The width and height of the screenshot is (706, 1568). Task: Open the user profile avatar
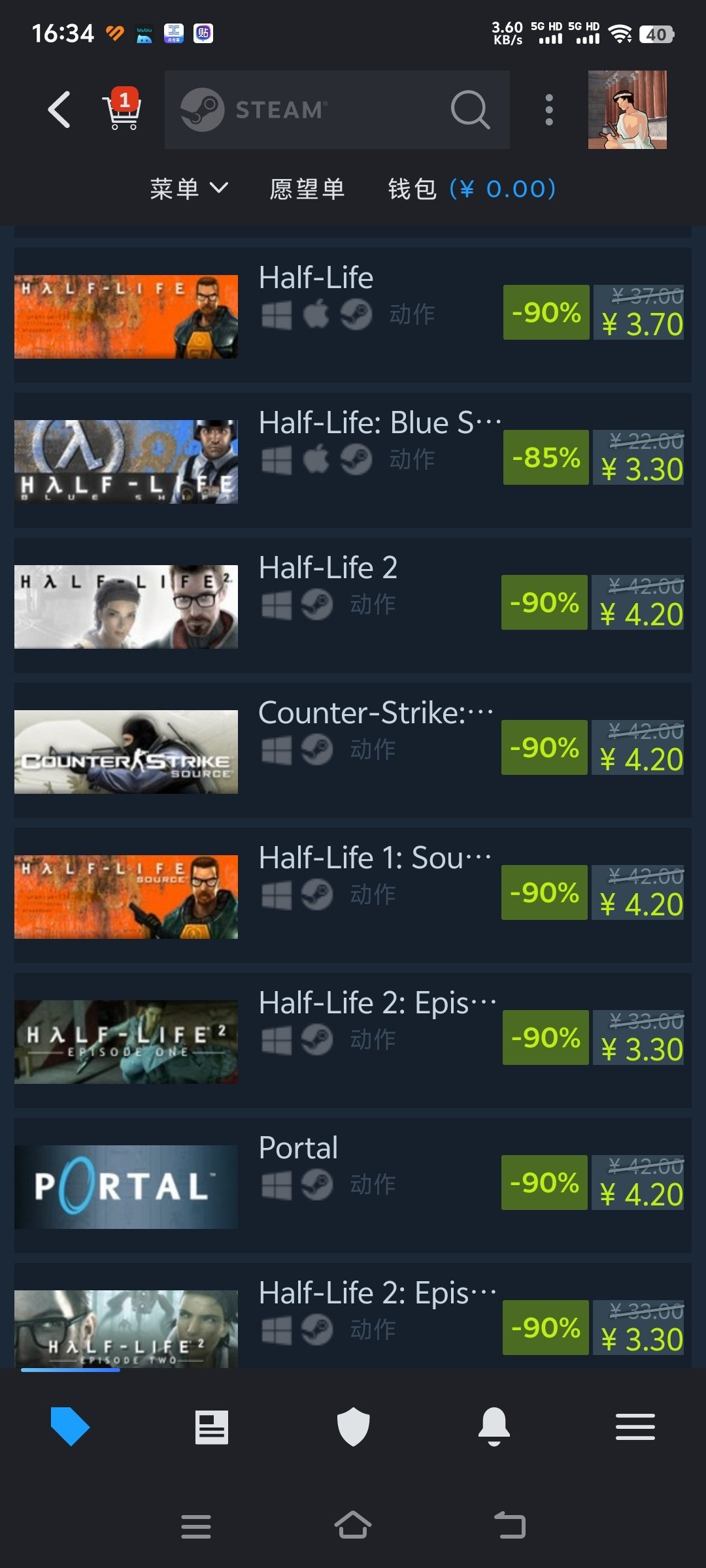click(x=628, y=109)
